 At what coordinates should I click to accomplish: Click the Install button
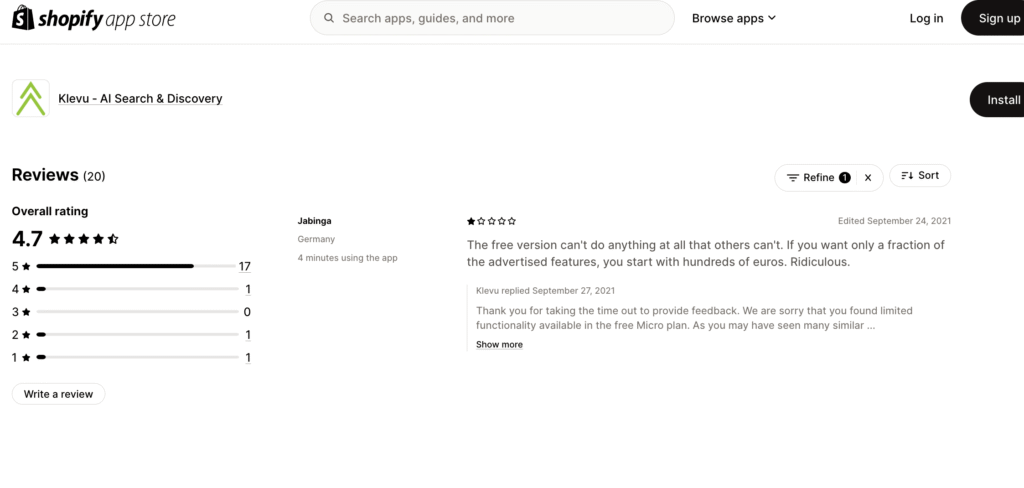[1002, 100]
